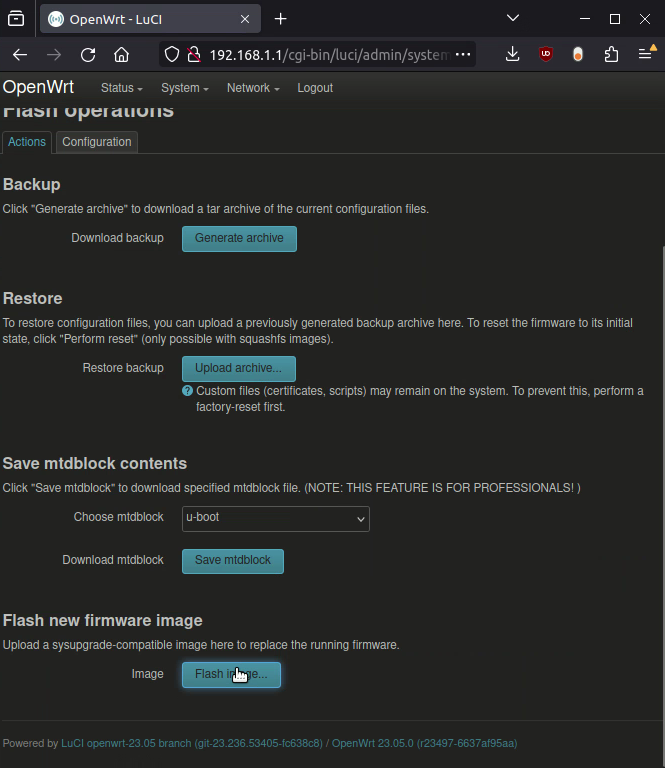Screen dimensions: 665x768
Task: Click the insecure connection padlock icon
Action: pyautogui.click(x=194, y=54)
